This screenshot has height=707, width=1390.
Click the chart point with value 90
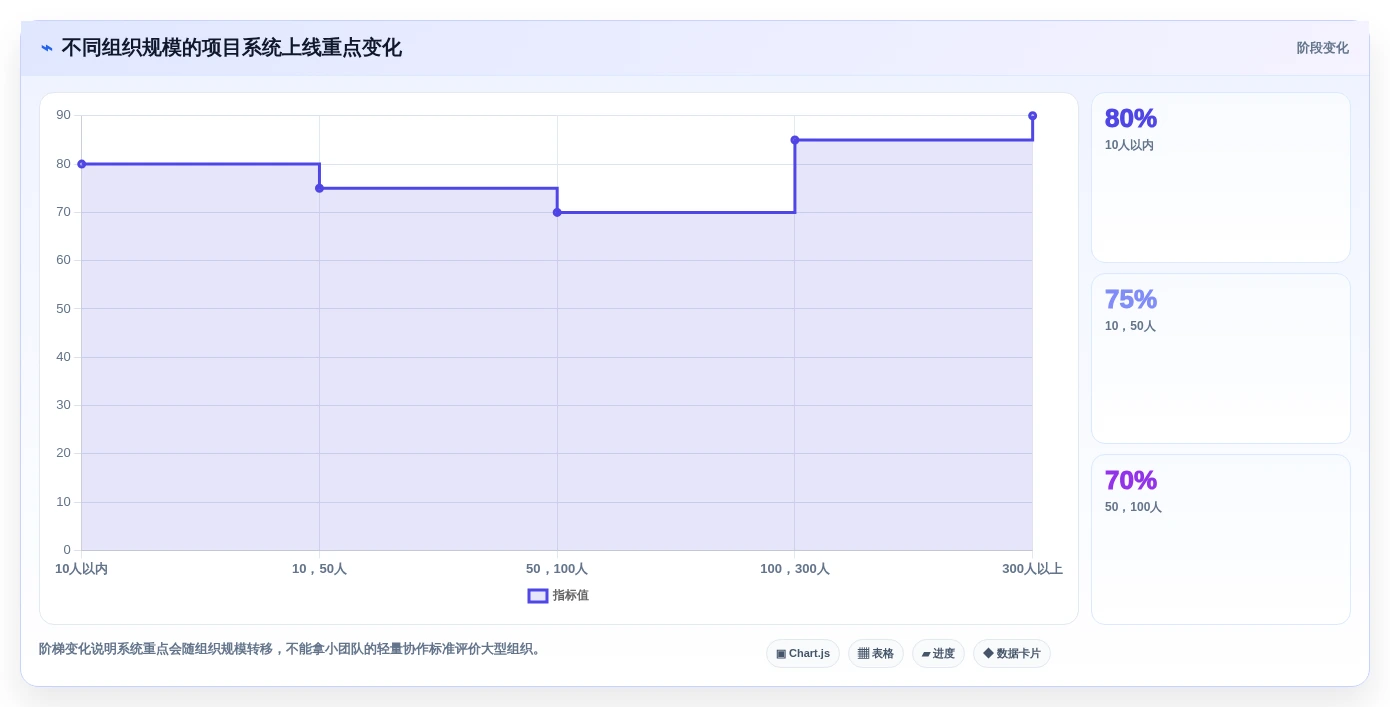pos(1033,116)
